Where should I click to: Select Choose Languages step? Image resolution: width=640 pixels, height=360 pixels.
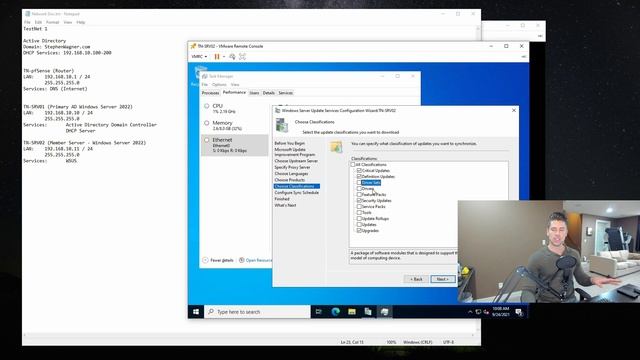pyautogui.click(x=291, y=173)
